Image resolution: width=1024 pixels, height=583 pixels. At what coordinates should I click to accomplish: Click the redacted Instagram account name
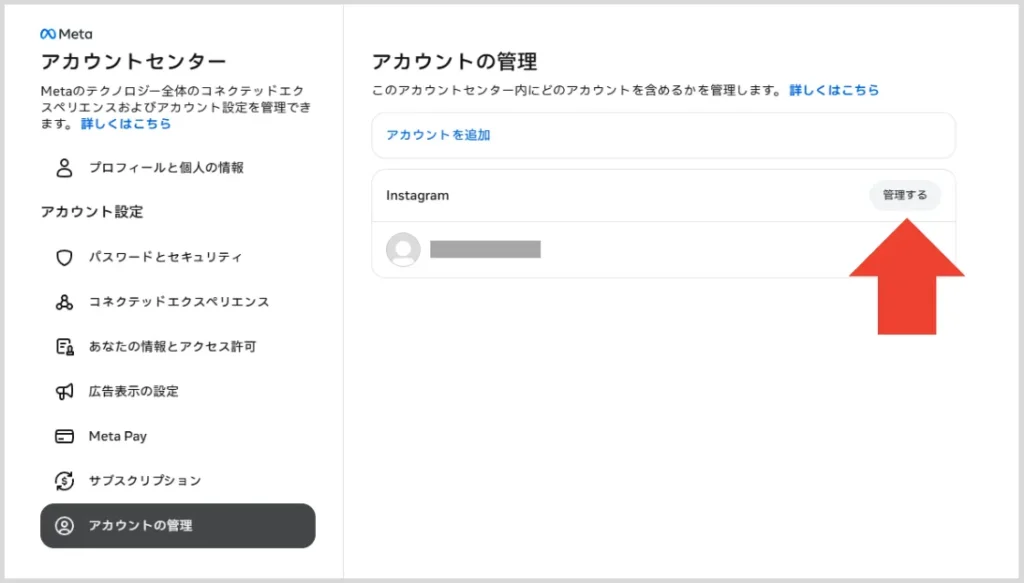point(485,249)
